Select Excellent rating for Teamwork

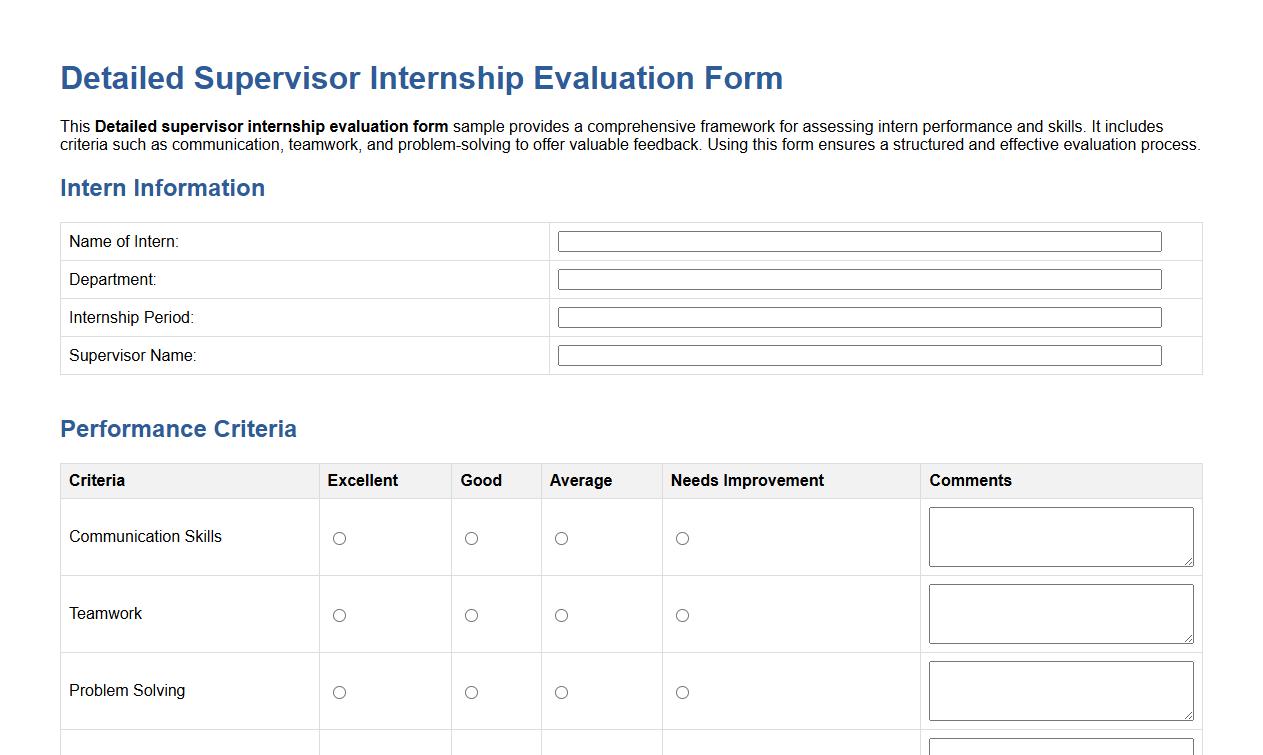(339, 615)
